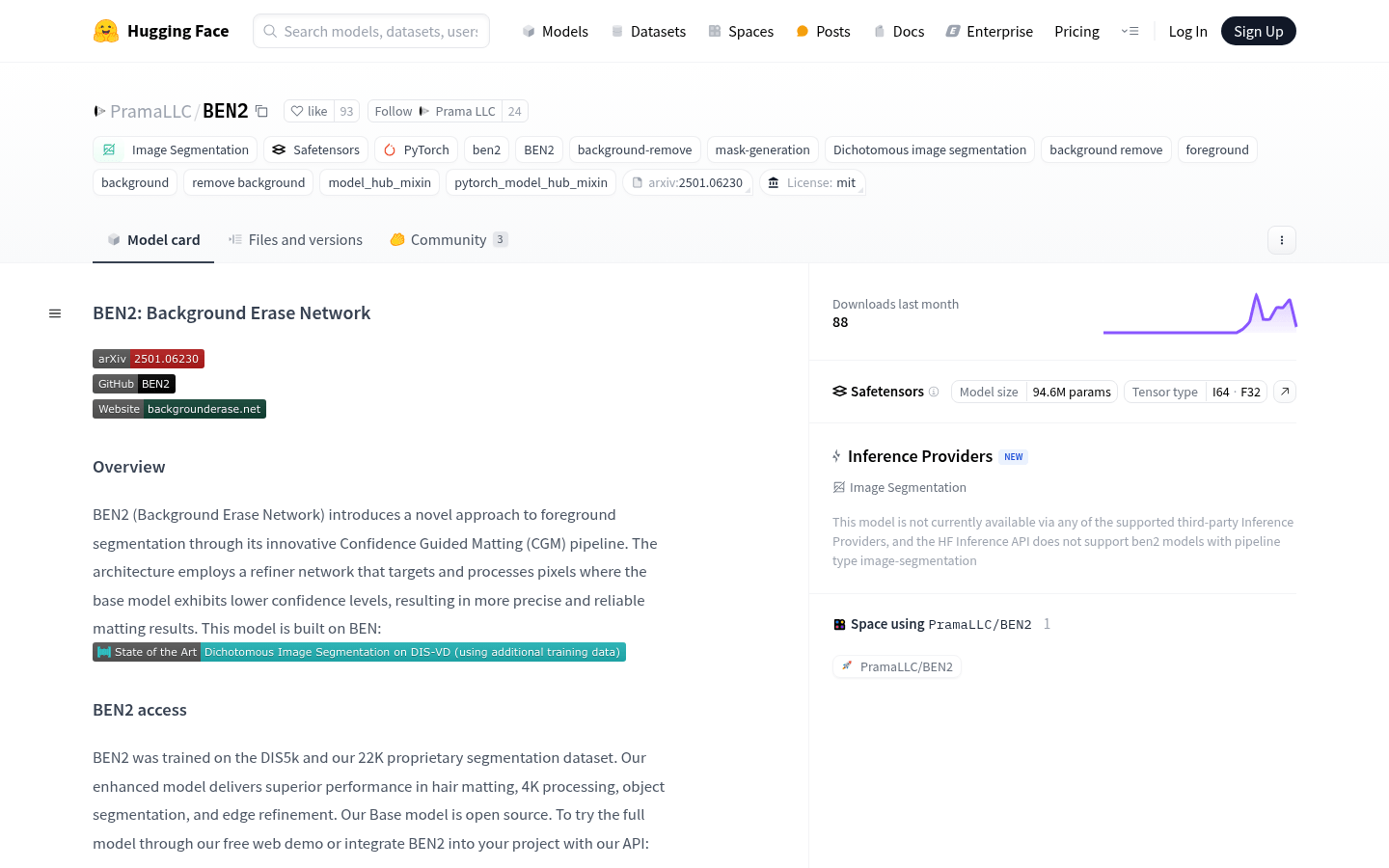Viewport: 1389px width, 868px height.
Task: Select the PyTorch tag
Action: 417,149
